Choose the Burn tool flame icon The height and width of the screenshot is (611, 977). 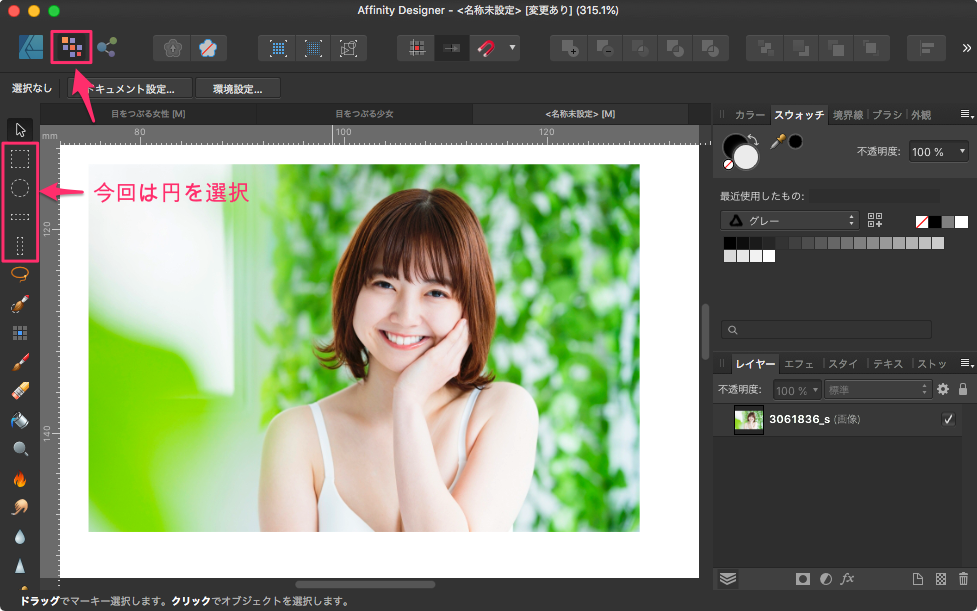(20, 479)
